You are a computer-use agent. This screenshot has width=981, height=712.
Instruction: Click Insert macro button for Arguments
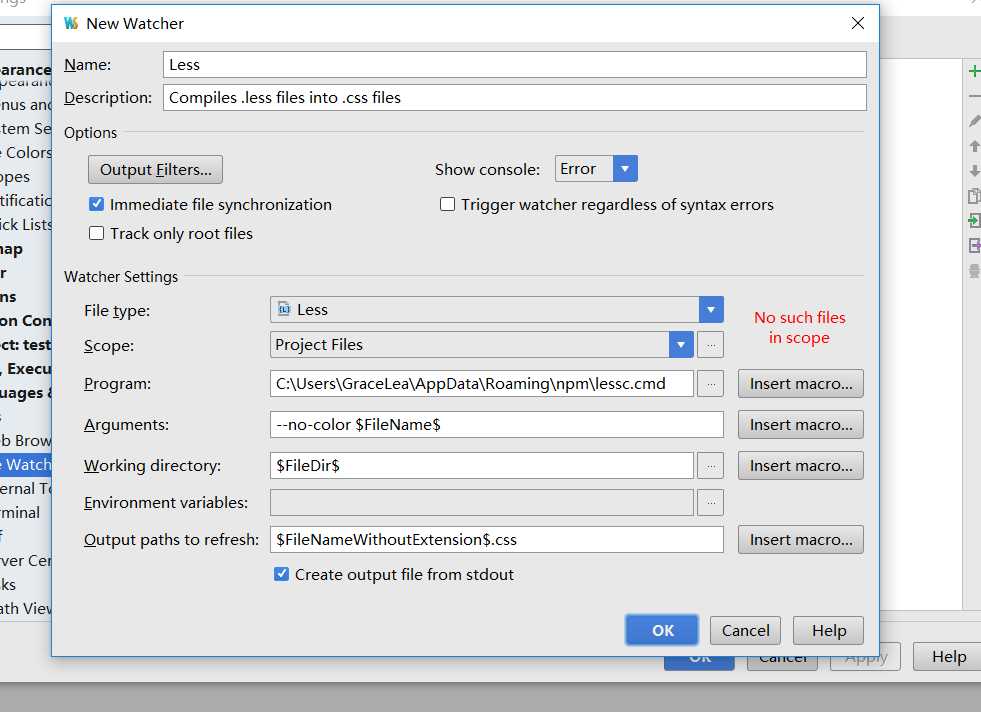(800, 425)
